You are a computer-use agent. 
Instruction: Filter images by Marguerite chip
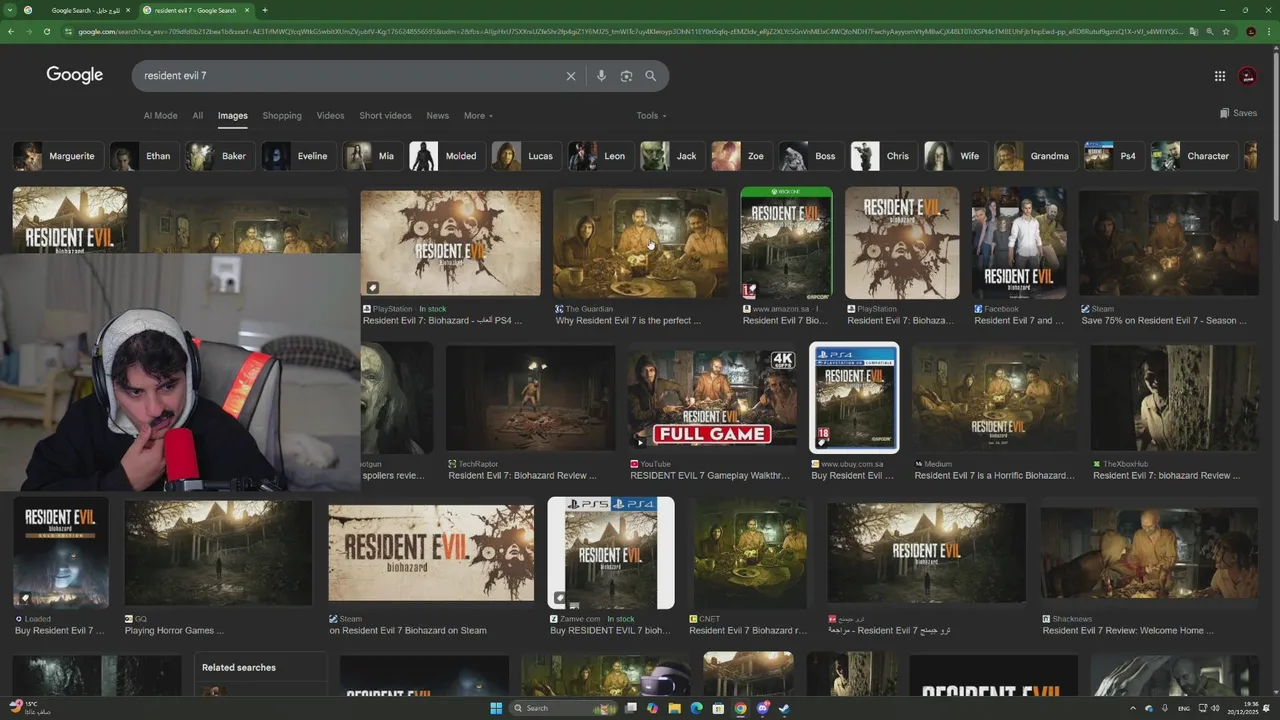pos(57,156)
